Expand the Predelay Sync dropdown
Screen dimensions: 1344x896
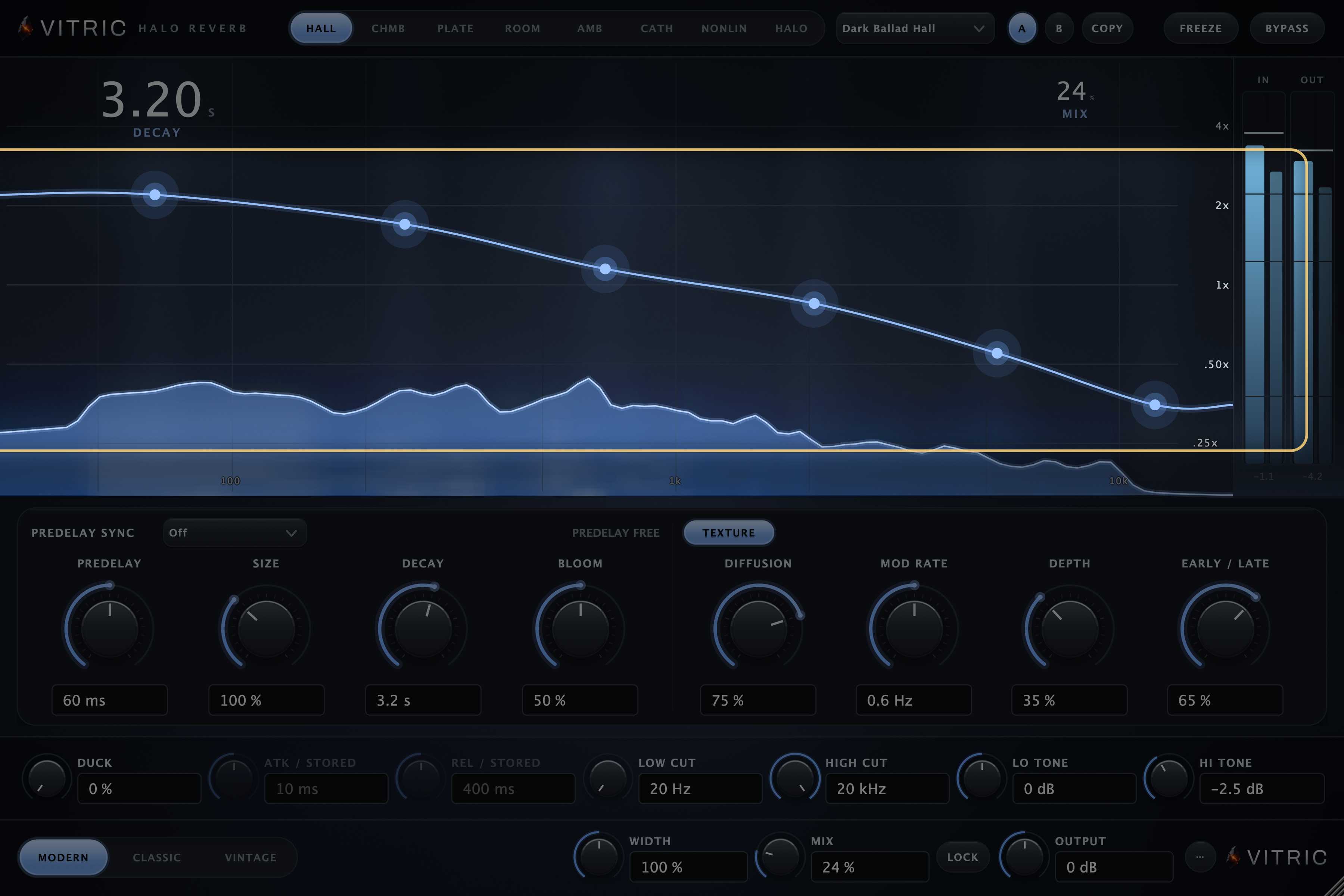tap(234, 533)
